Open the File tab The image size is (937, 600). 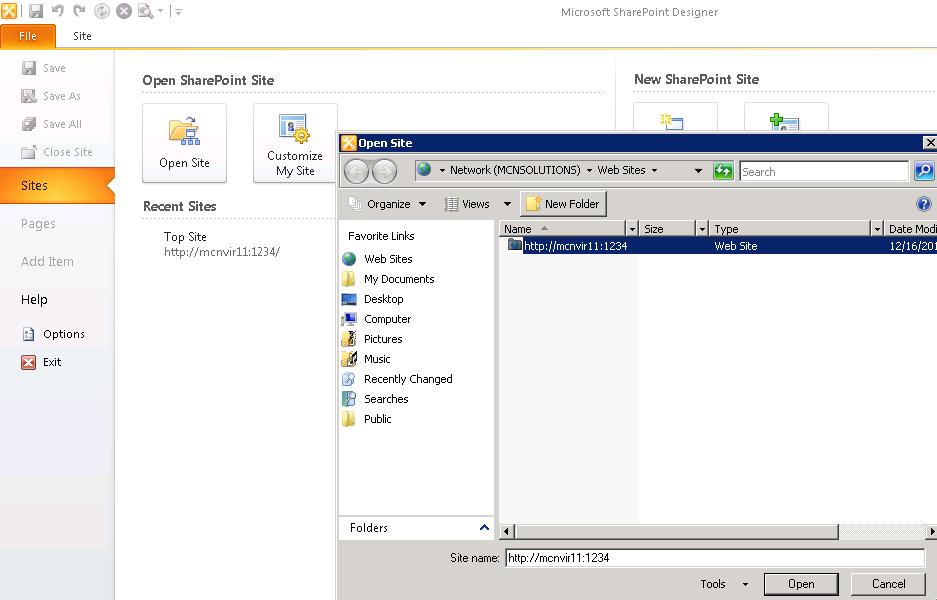tap(28, 36)
